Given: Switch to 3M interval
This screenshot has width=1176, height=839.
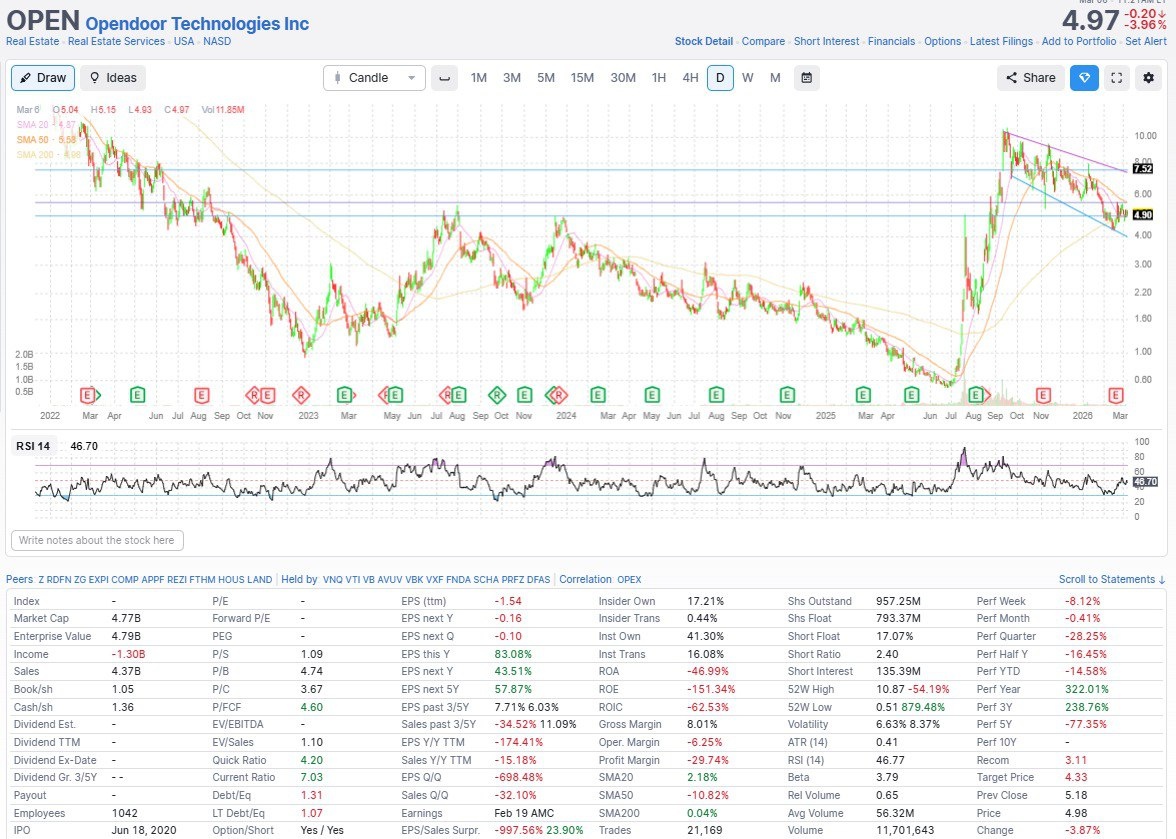Looking at the screenshot, I should 512,78.
